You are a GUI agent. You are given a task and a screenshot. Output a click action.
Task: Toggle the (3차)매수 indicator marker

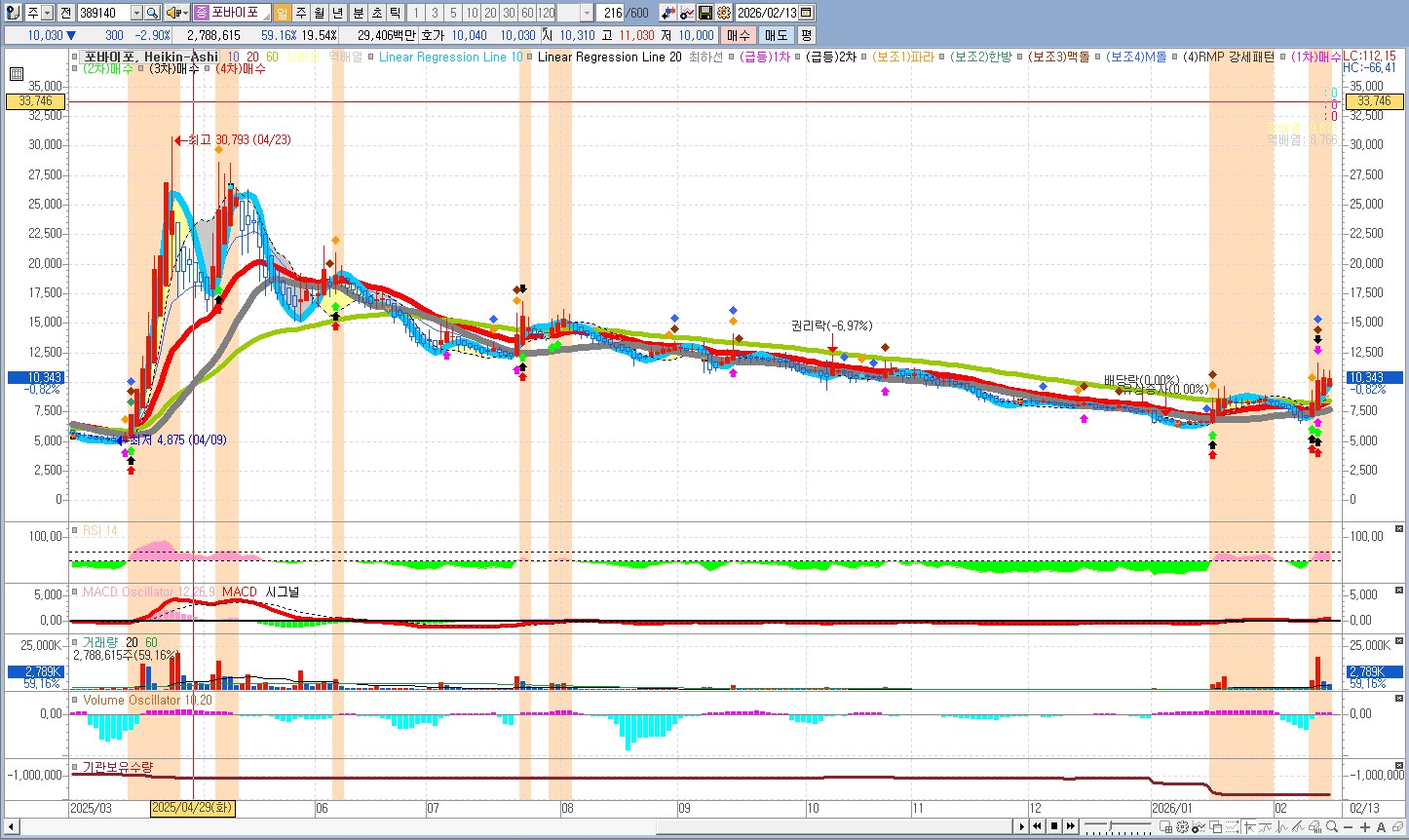[x=142, y=69]
